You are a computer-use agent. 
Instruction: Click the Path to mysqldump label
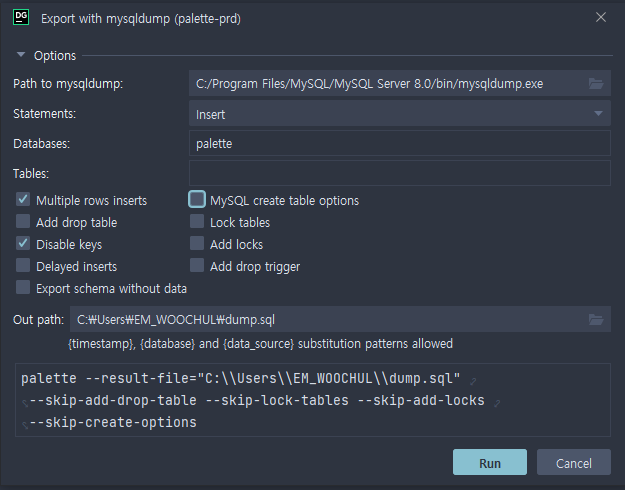click(68, 84)
